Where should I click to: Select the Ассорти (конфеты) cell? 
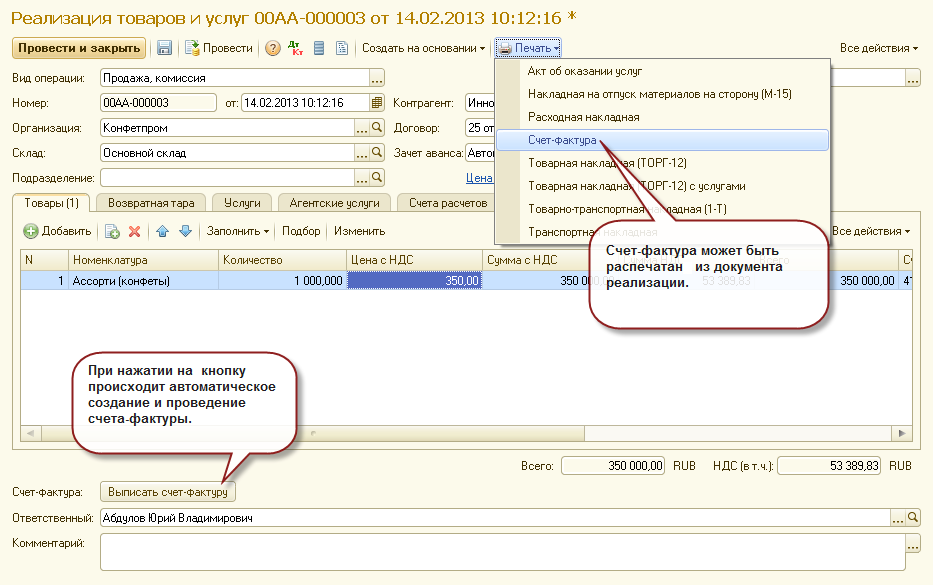143,281
